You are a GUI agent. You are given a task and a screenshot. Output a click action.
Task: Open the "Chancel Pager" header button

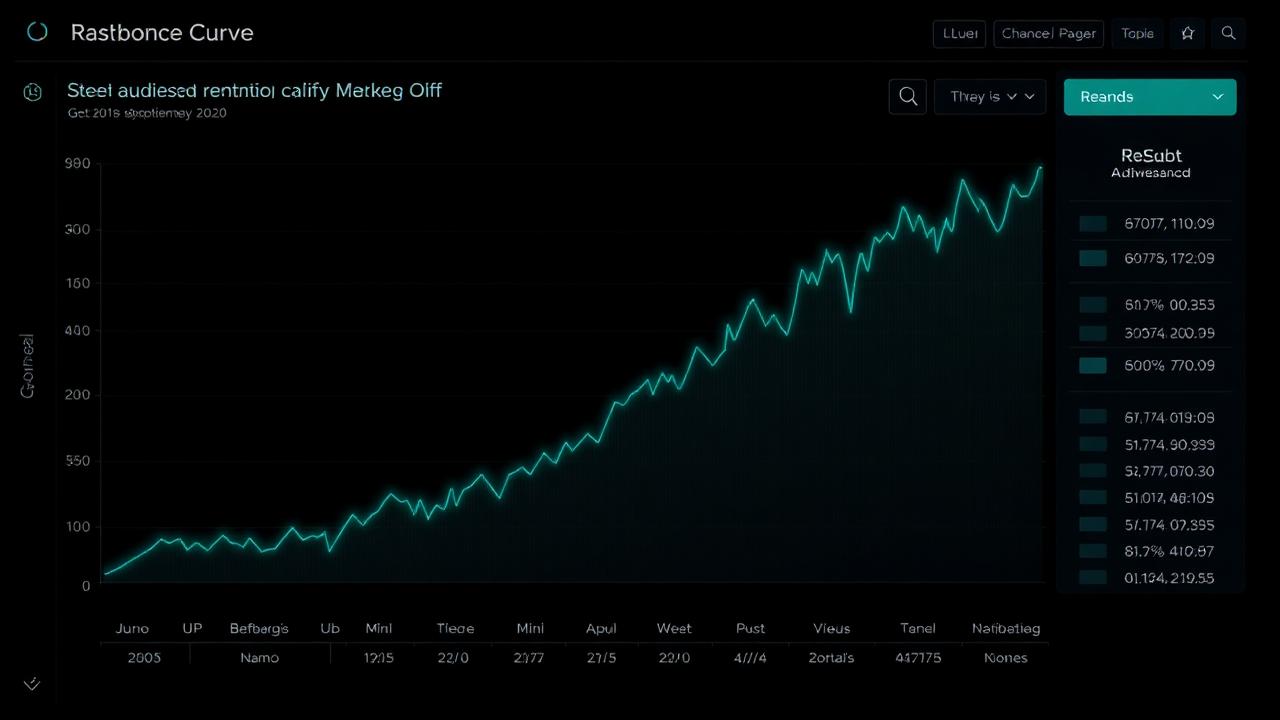click(x=1048, y=33)
